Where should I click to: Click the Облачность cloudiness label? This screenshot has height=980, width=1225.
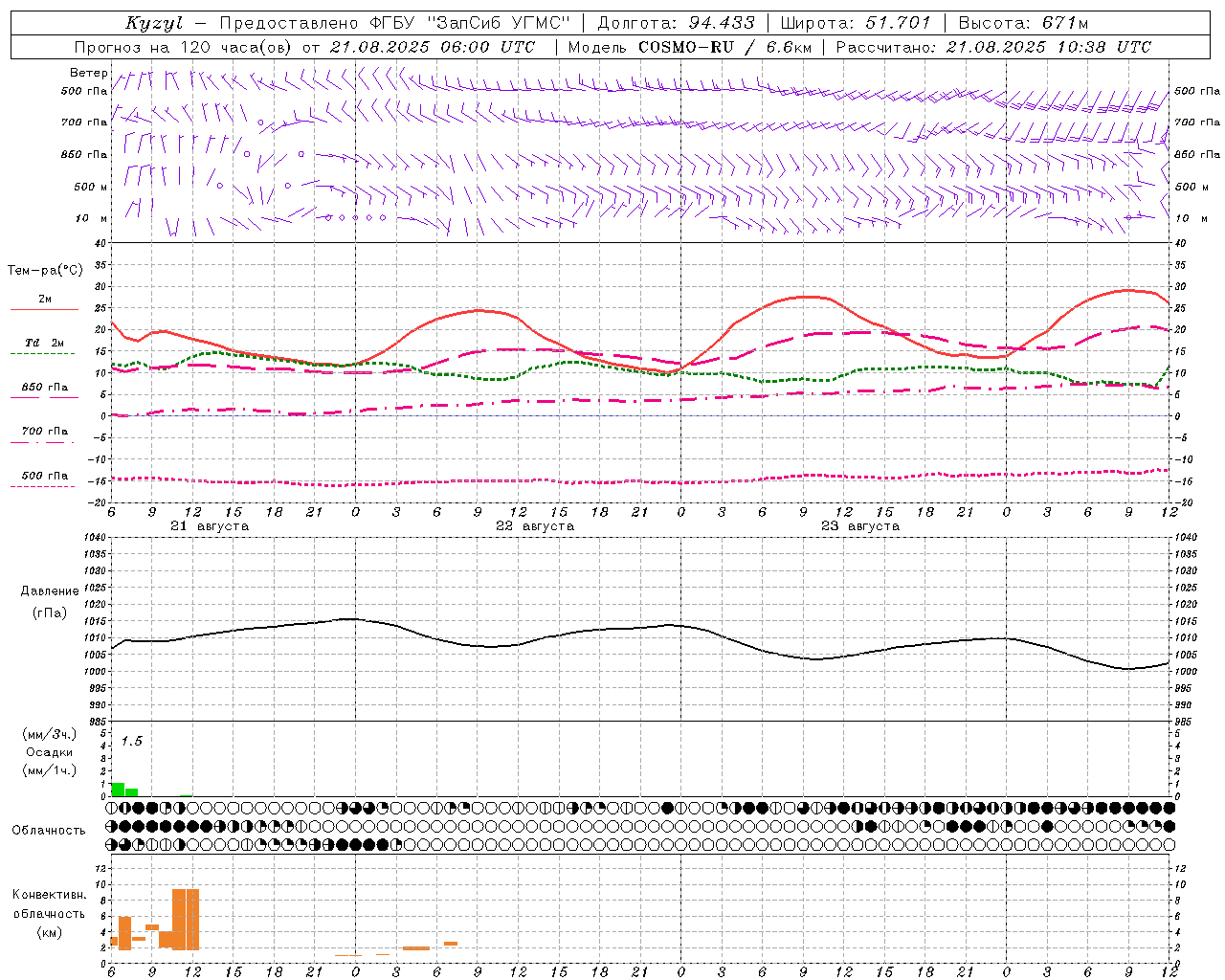[49, 831]
